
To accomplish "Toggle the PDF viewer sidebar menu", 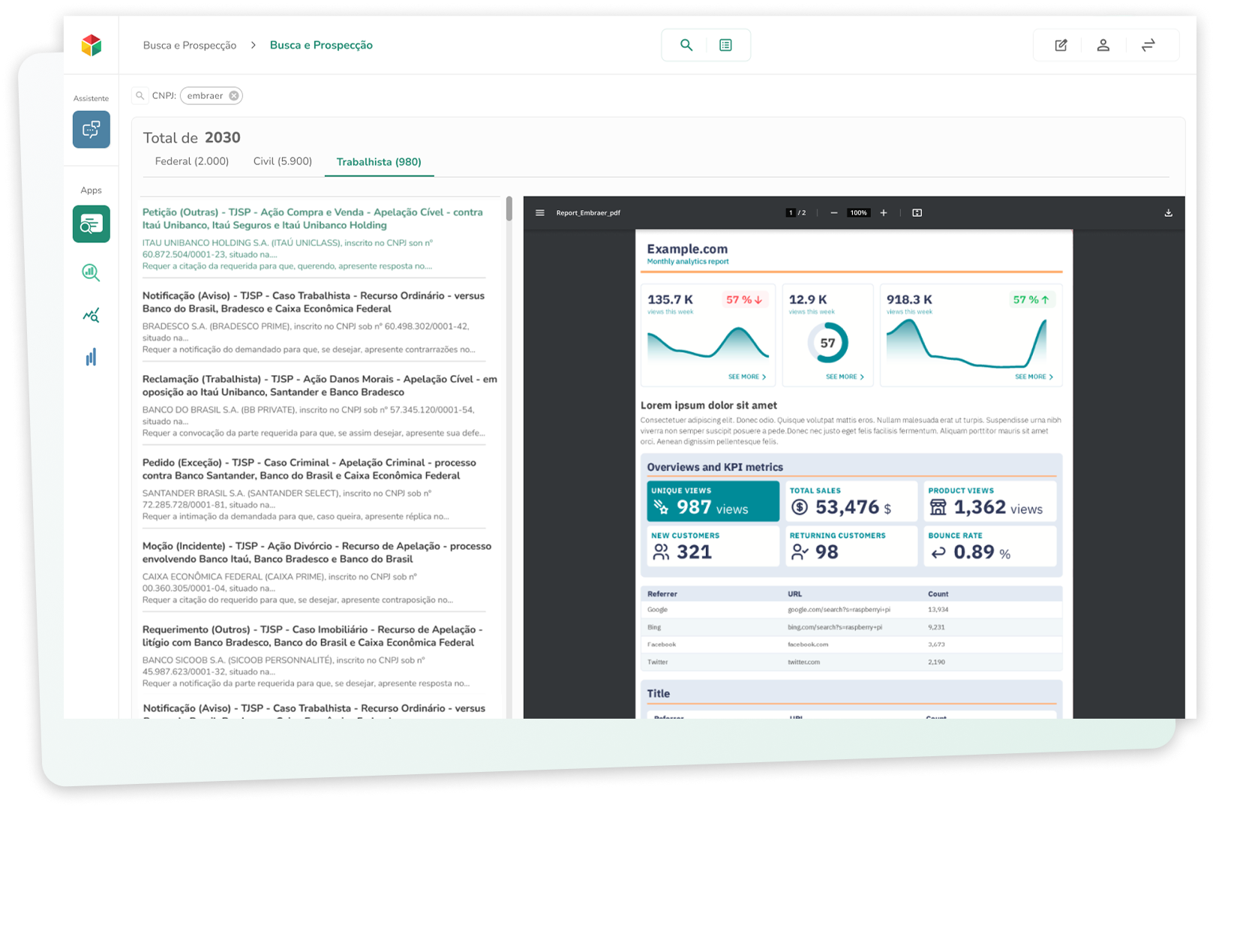I will point(539,212).
